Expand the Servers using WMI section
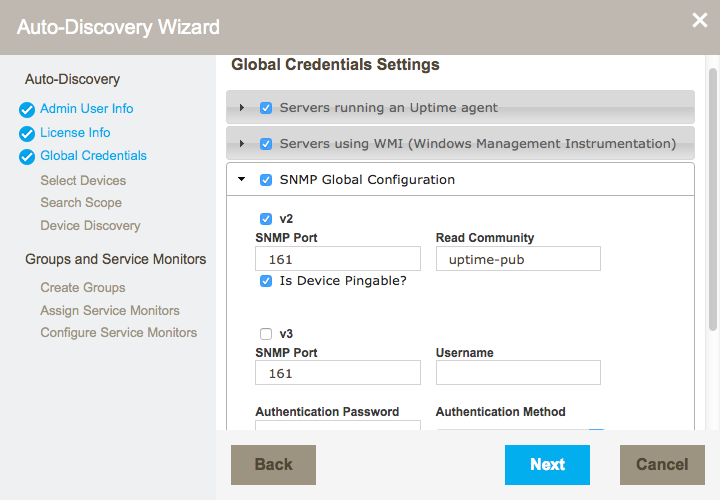The image size is (720, 500). point(242,144)
